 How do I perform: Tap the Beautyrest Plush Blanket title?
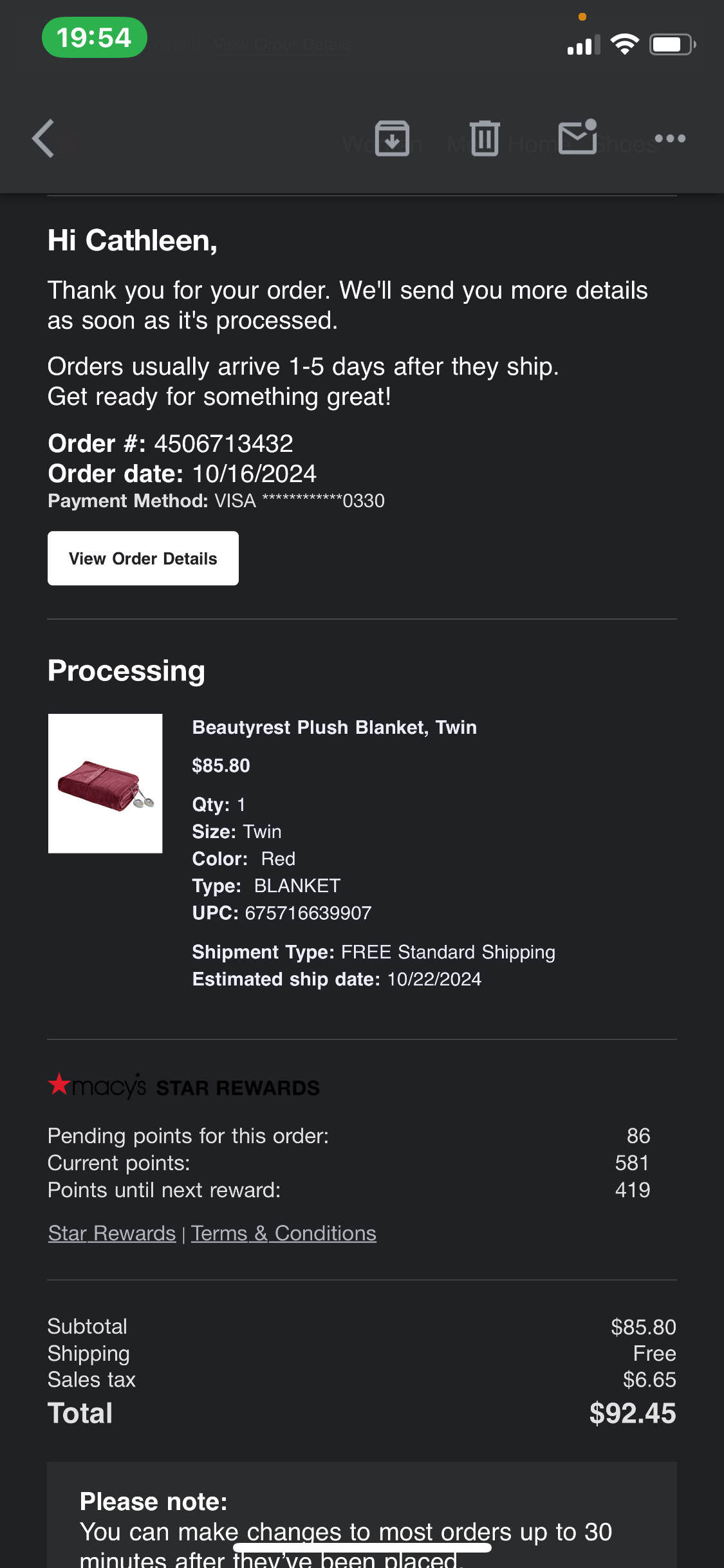[335, 727]
